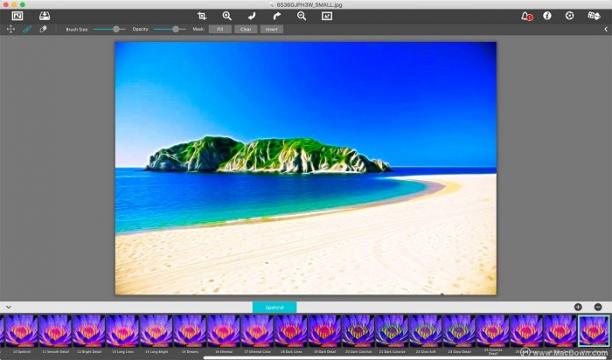The width and height of the screenshot is (612, 360).
Task: Click the presets horizontal scrollbar
Action: coord(406,358)
